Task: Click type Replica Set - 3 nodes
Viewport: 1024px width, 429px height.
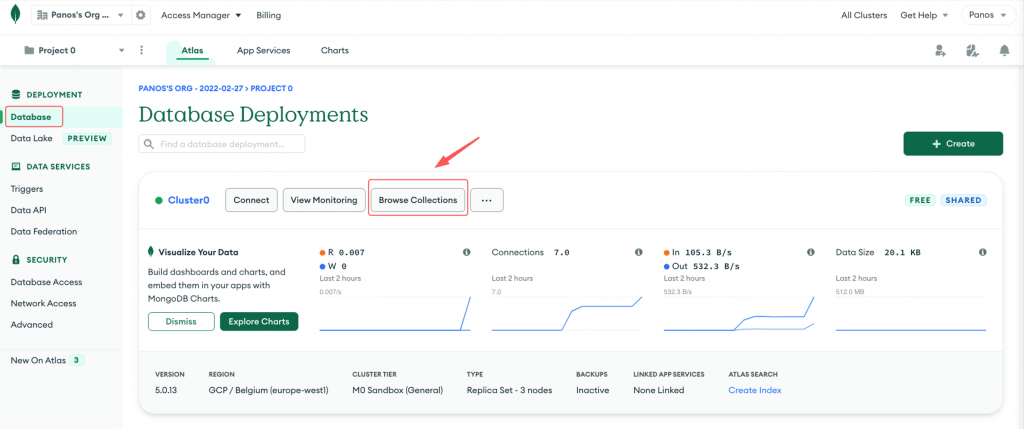Action: tap(509, 390)
